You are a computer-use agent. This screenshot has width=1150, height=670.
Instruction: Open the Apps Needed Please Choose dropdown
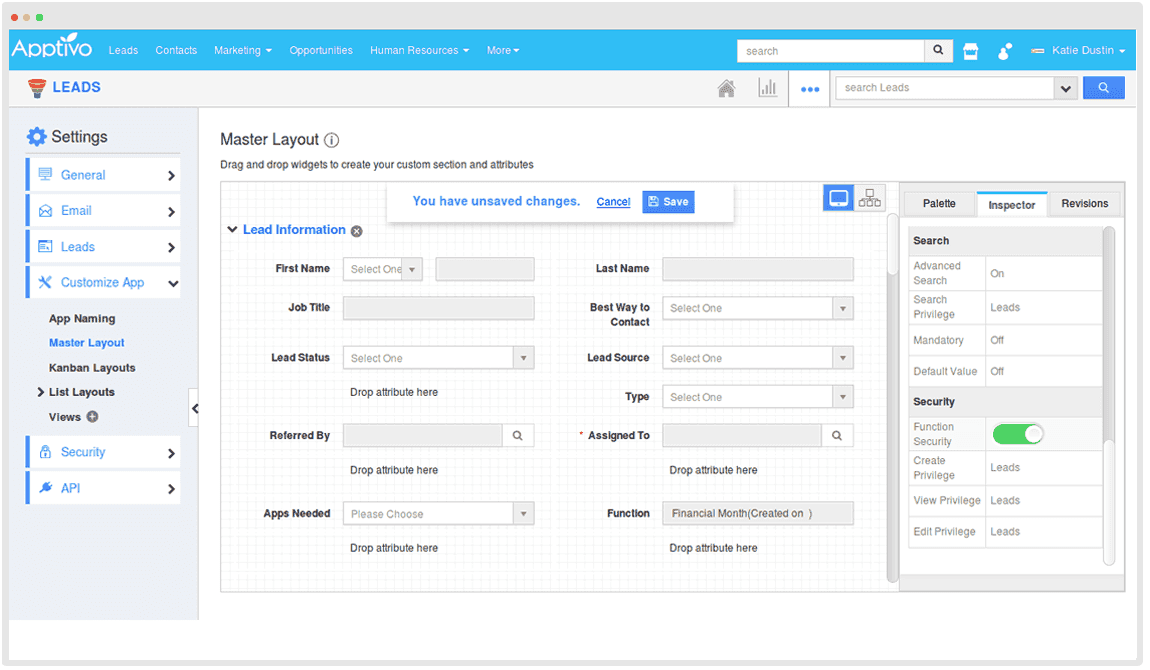point(523,513)
